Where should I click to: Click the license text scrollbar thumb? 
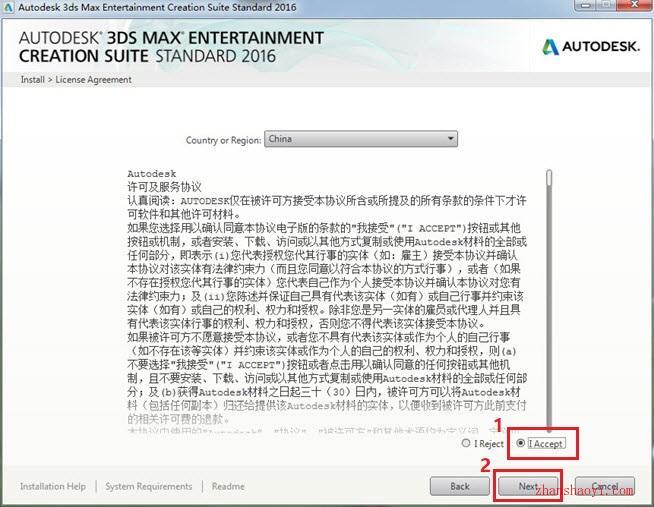click(x=549, y=177)
